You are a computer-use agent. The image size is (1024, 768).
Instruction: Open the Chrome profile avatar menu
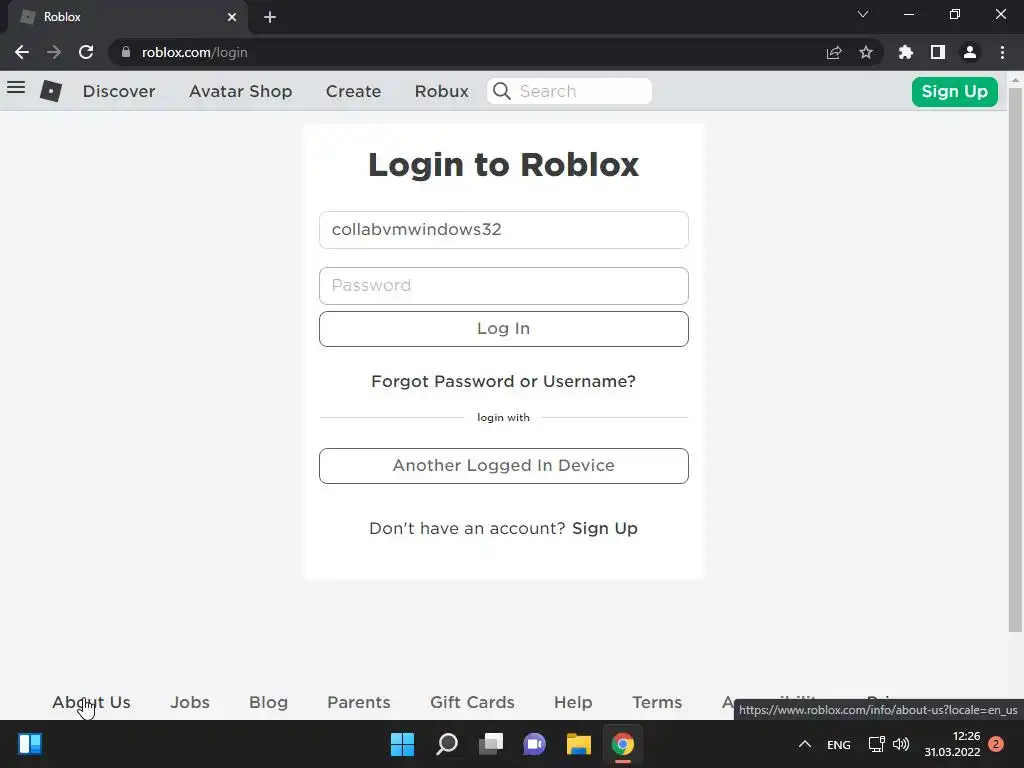(970, 52)
